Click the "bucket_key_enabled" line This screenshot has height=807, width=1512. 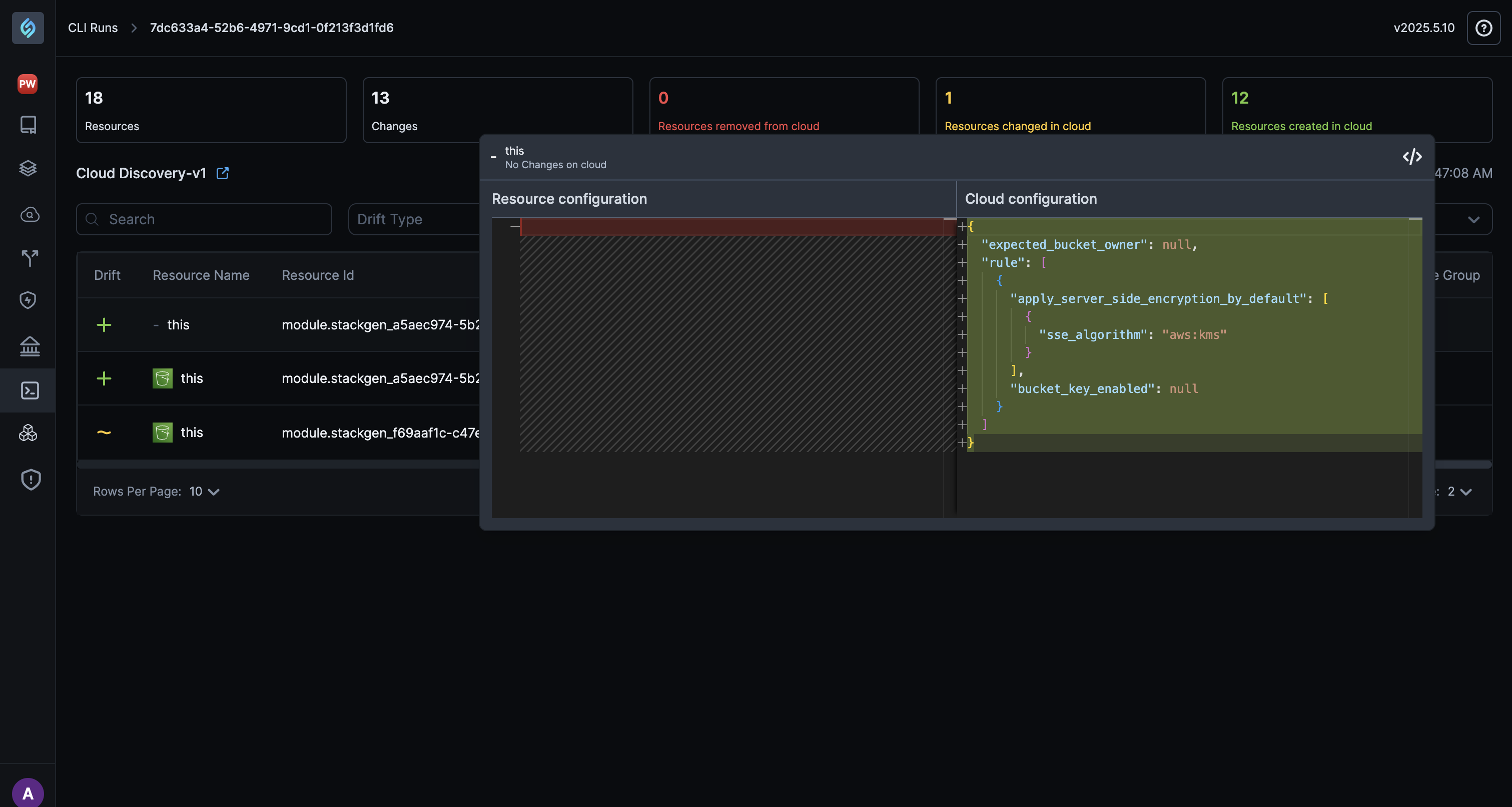point(1104,389)
